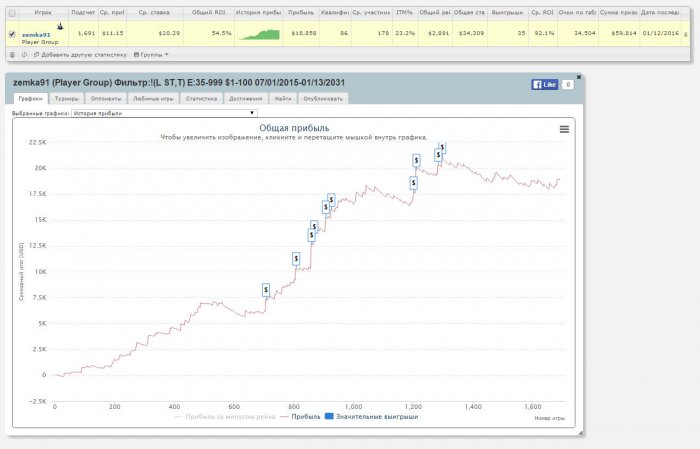This screenshot has height=449, width=700.
Task: Sort by the 'Общий ROI' column header
Action: point(208,13)
